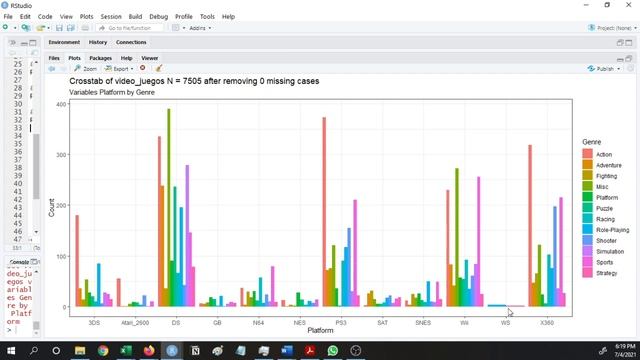Image resolution: width=640 pixels, height=360 pixels.
Task: Click next plot arrow in Plots pane
Action: click(x=63, y=69)
